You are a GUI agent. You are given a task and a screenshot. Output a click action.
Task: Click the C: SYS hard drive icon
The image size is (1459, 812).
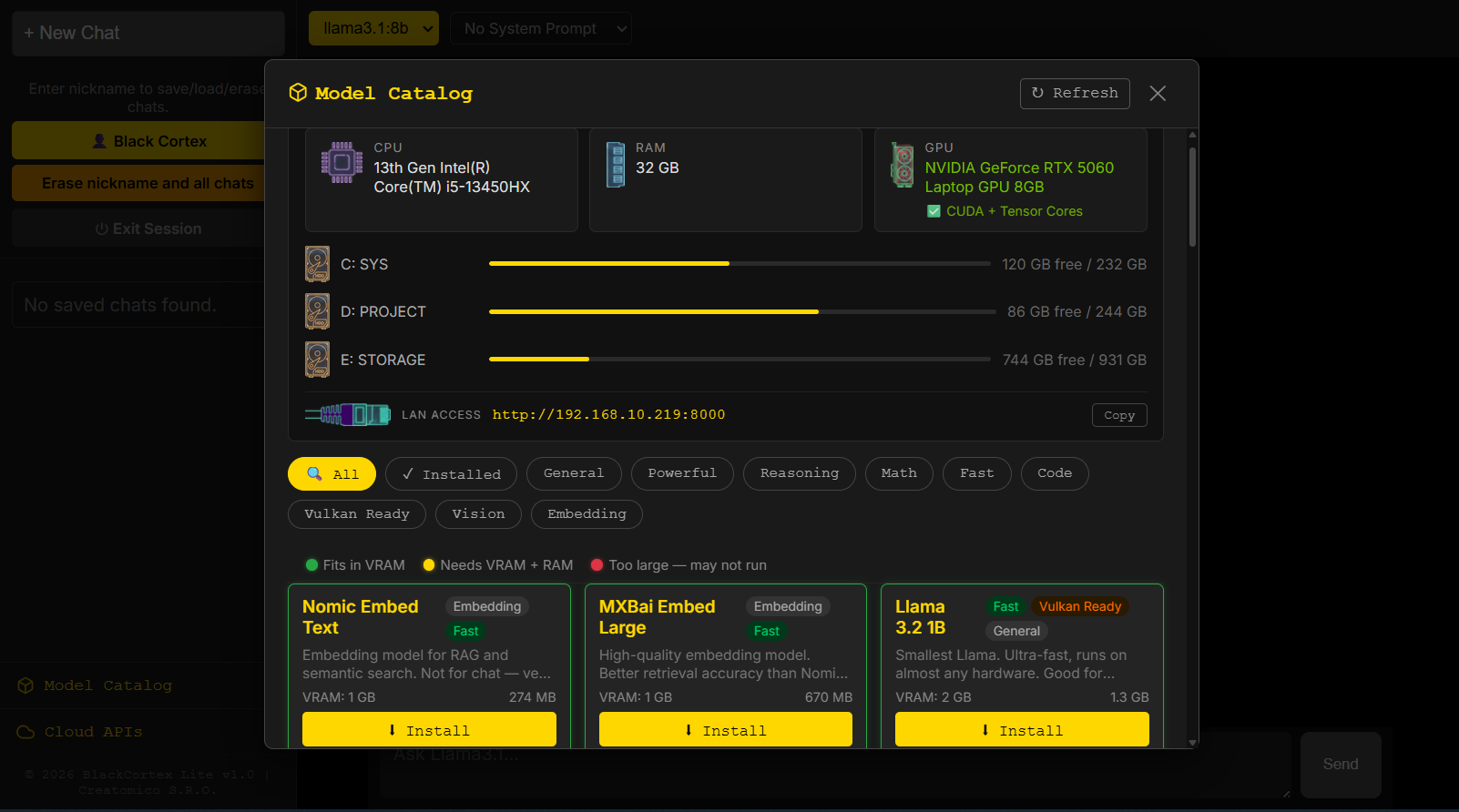(317, 264)
